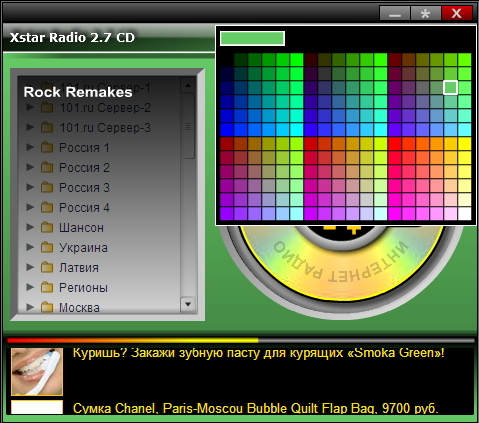Click the folder icon beside Латвия
Viewport: 479px width, 423px height.
[47, 267]
